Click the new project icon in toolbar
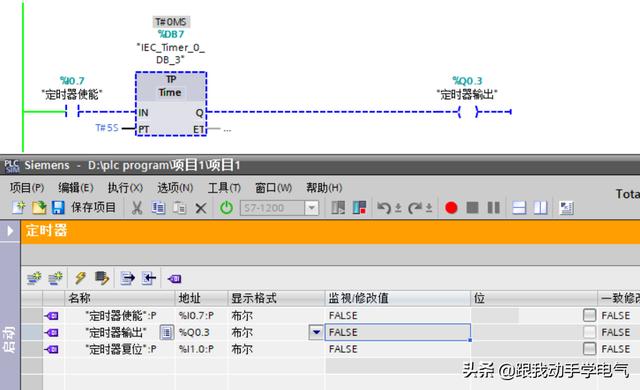Image resolution: width=640 pixels, height=390 pixels. point(19,208)
